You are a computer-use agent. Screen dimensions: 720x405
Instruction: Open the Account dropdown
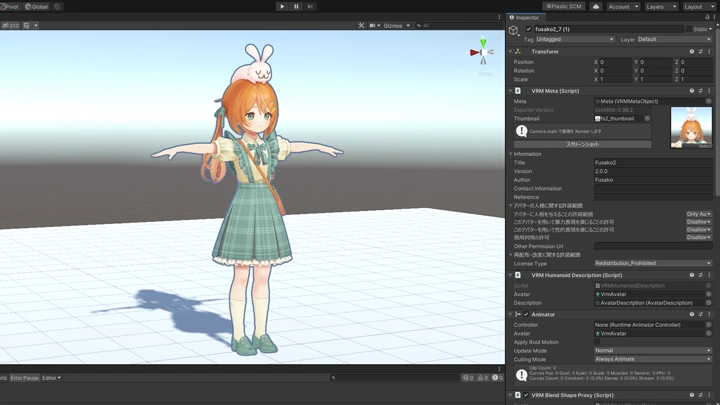pos(623,6)
